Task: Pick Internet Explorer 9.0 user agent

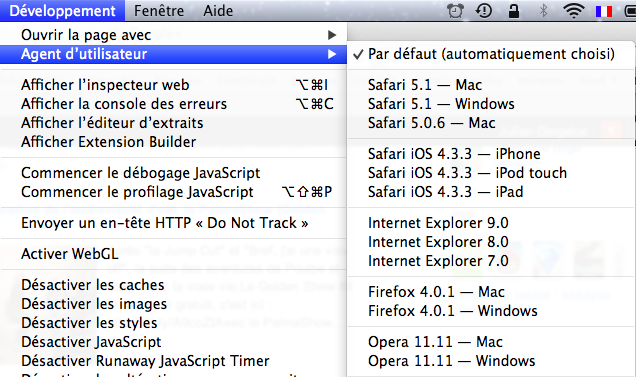Action: coord(491,223)
